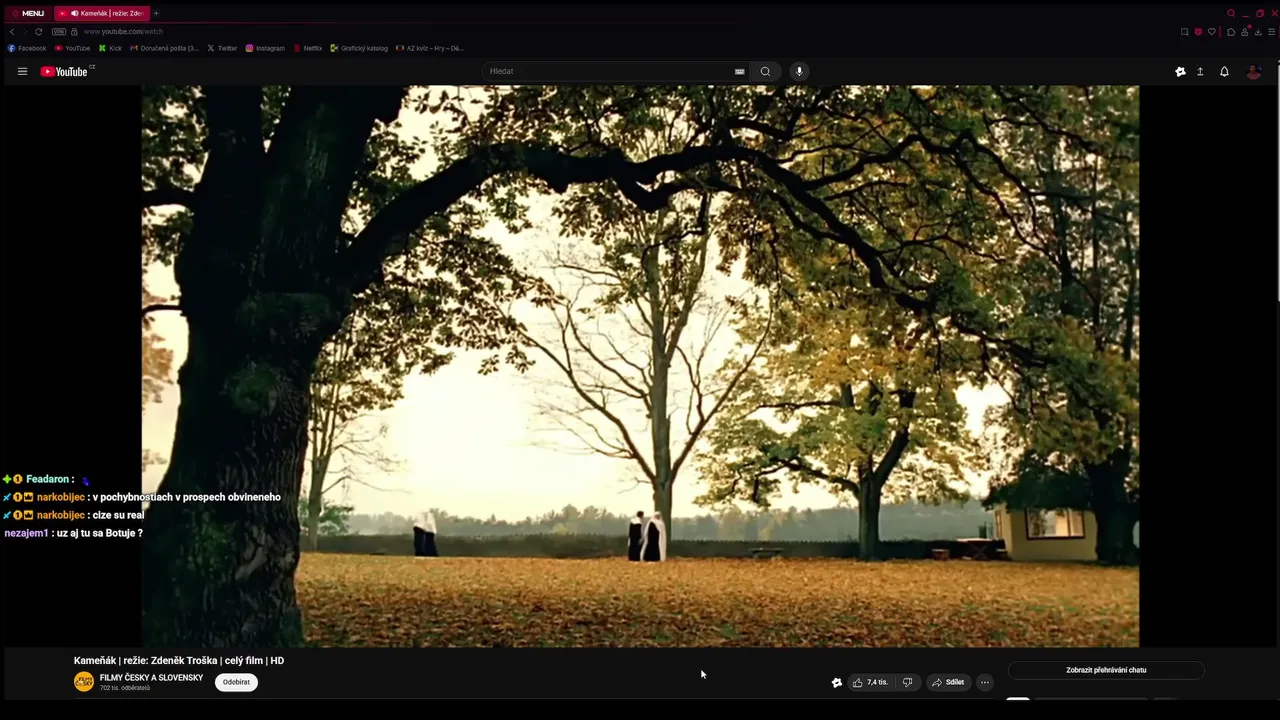Screen dimensions: 1280x720
Task: Open the Twitter bookmark
Action: tap(222, 48)
